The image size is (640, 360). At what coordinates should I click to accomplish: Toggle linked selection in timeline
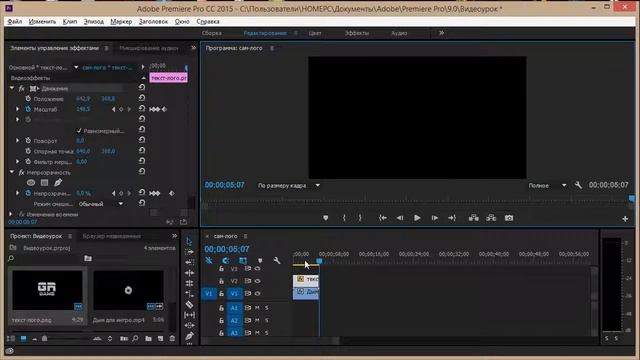243,260
